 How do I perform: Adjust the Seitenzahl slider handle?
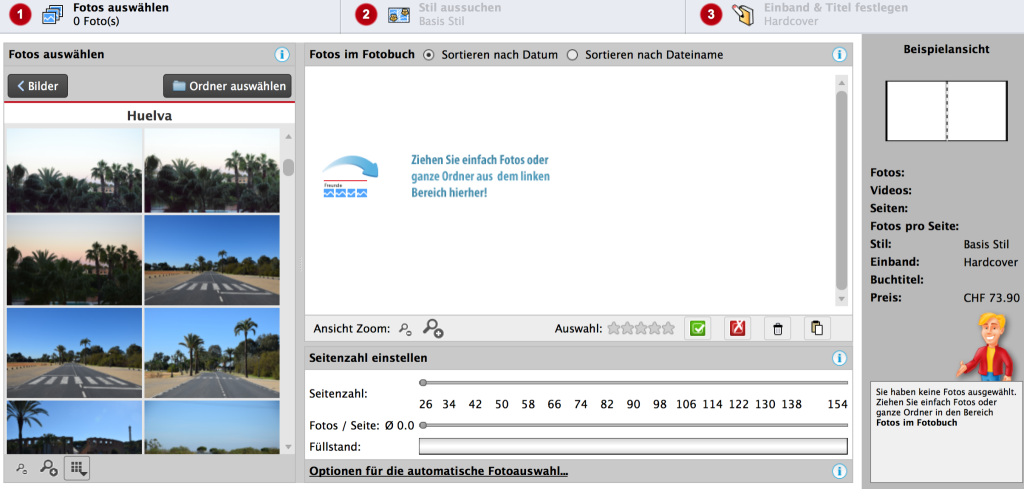423,383
